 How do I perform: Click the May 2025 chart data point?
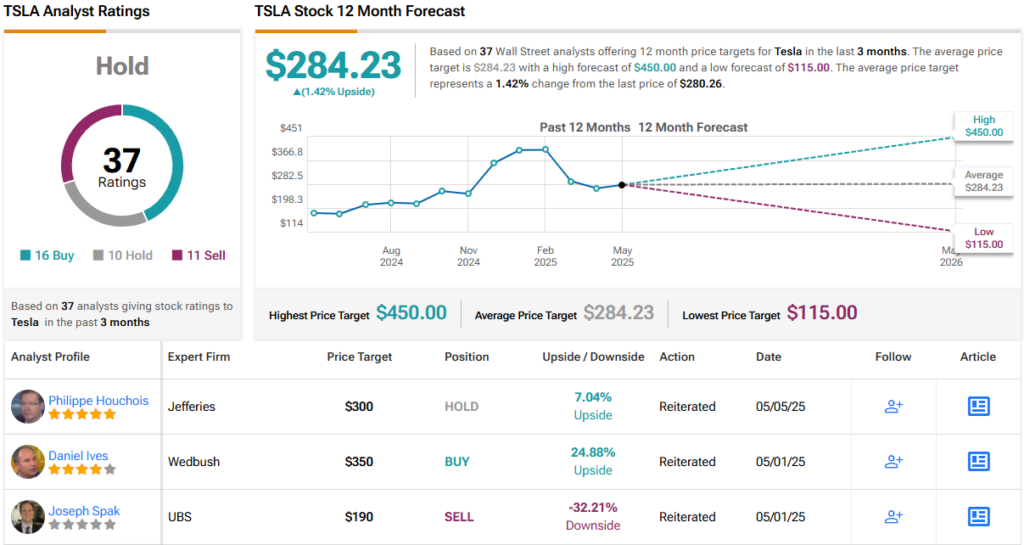click(x=622, y=185)
